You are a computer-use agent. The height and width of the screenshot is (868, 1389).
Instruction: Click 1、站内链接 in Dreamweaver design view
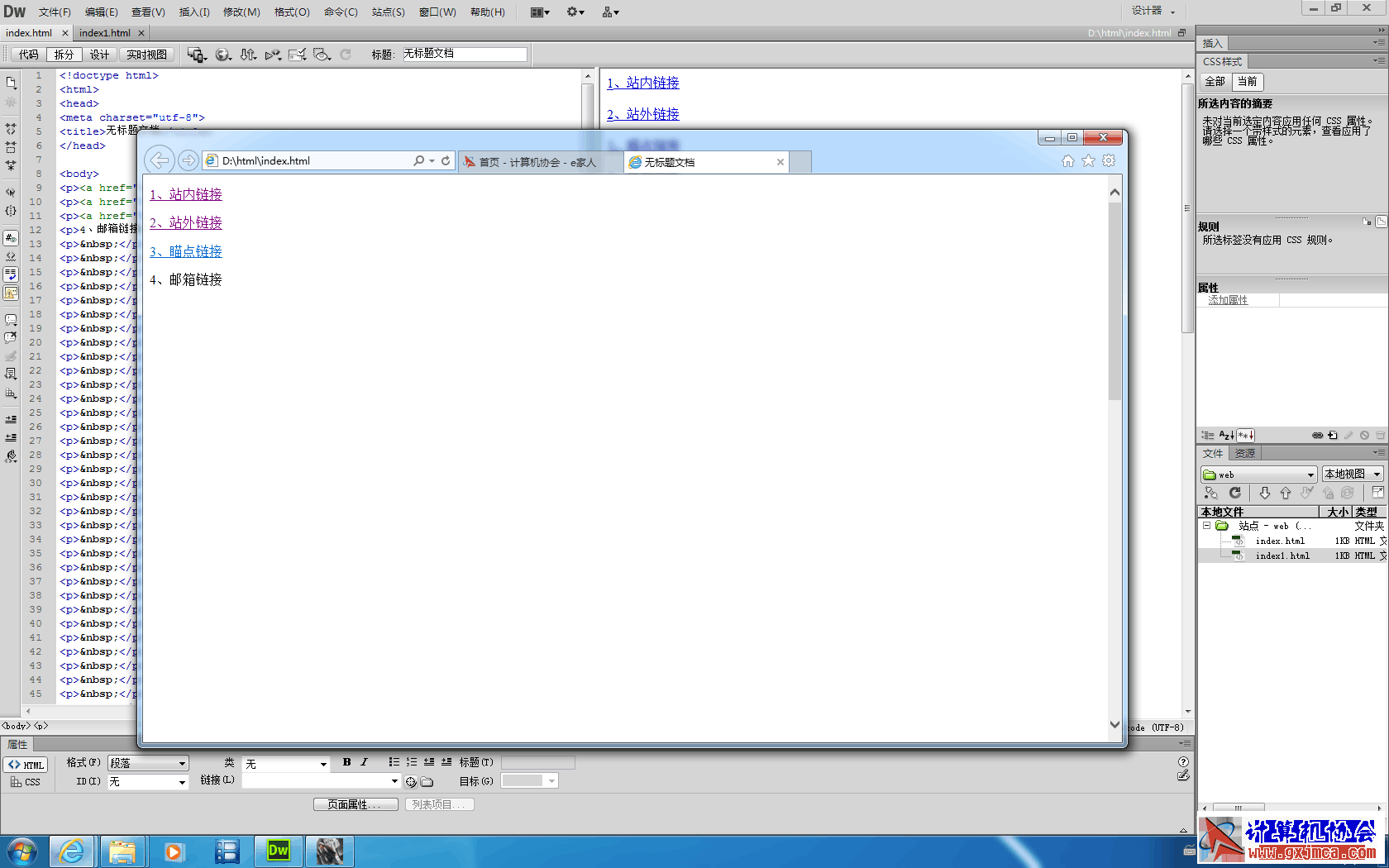click(643, 83)
